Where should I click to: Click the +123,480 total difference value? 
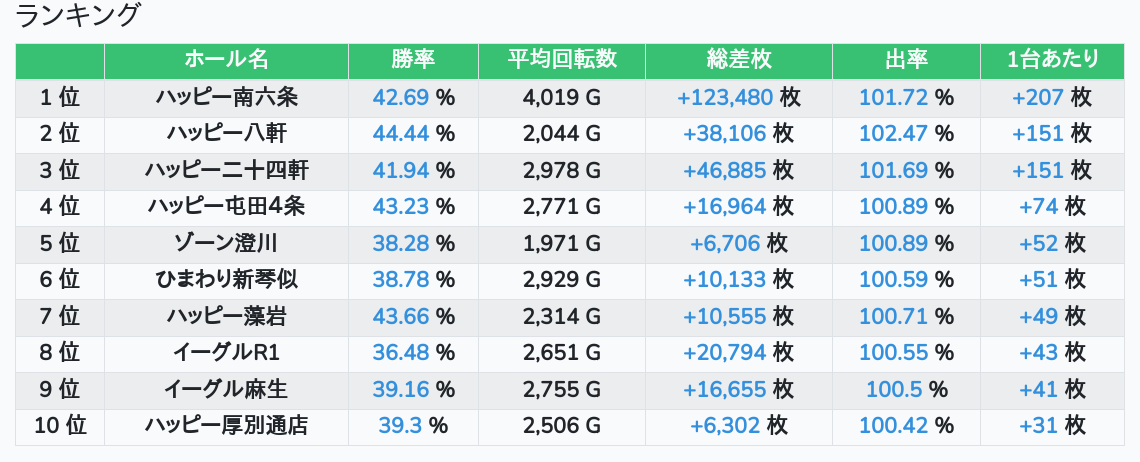pyautogui.click(x=725, y=98)
